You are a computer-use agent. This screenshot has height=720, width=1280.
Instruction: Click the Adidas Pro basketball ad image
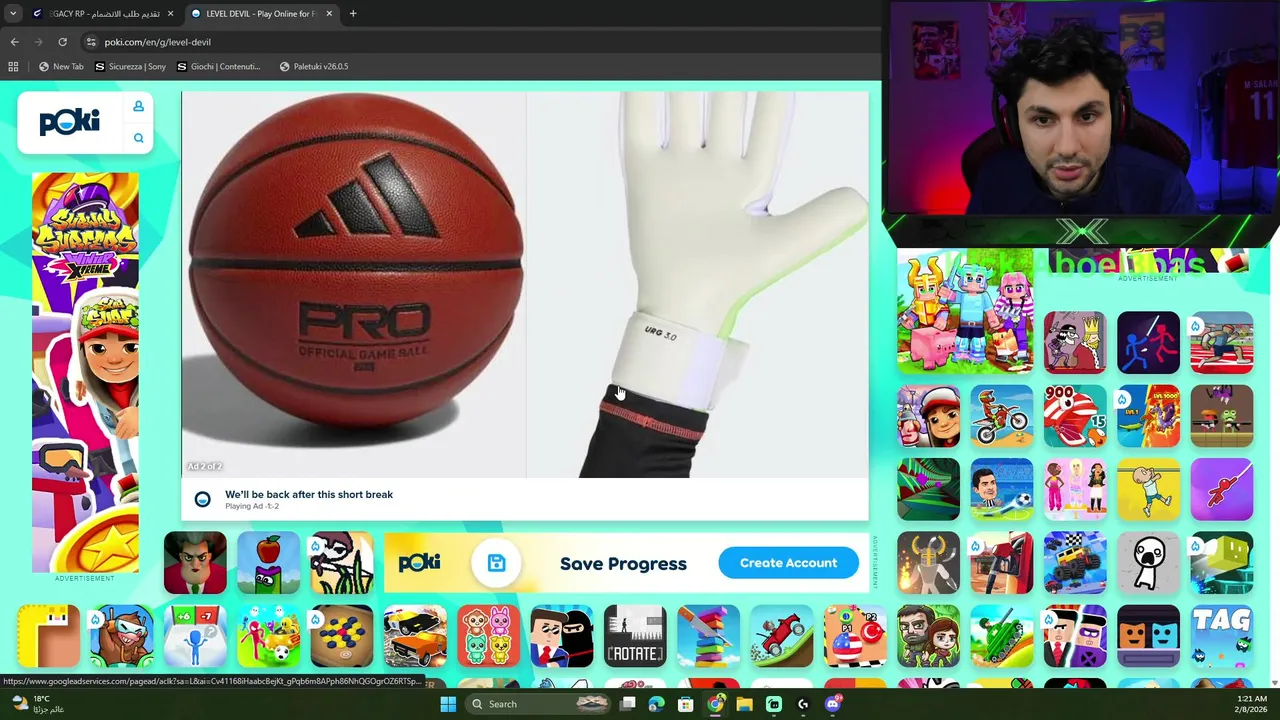coord(353,285)
